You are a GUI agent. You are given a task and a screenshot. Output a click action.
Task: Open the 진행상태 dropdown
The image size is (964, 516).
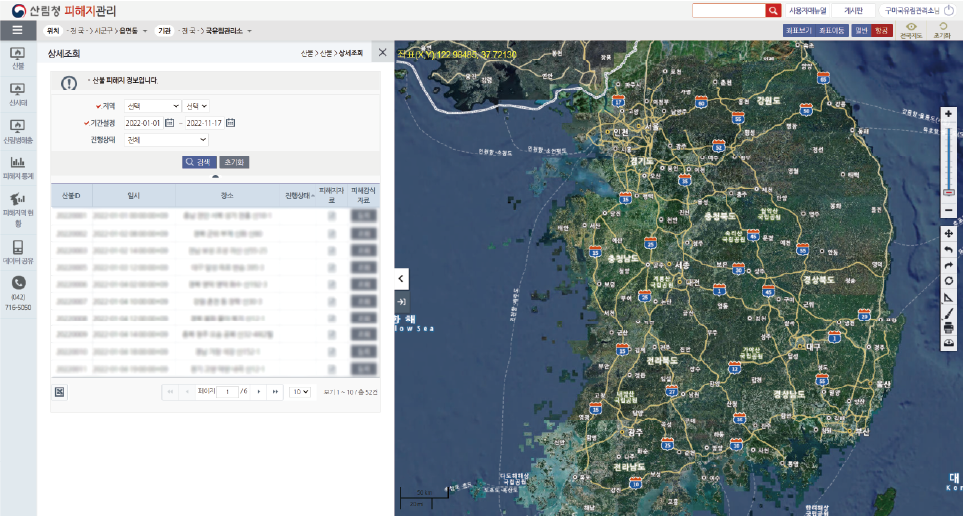[166, 140]
